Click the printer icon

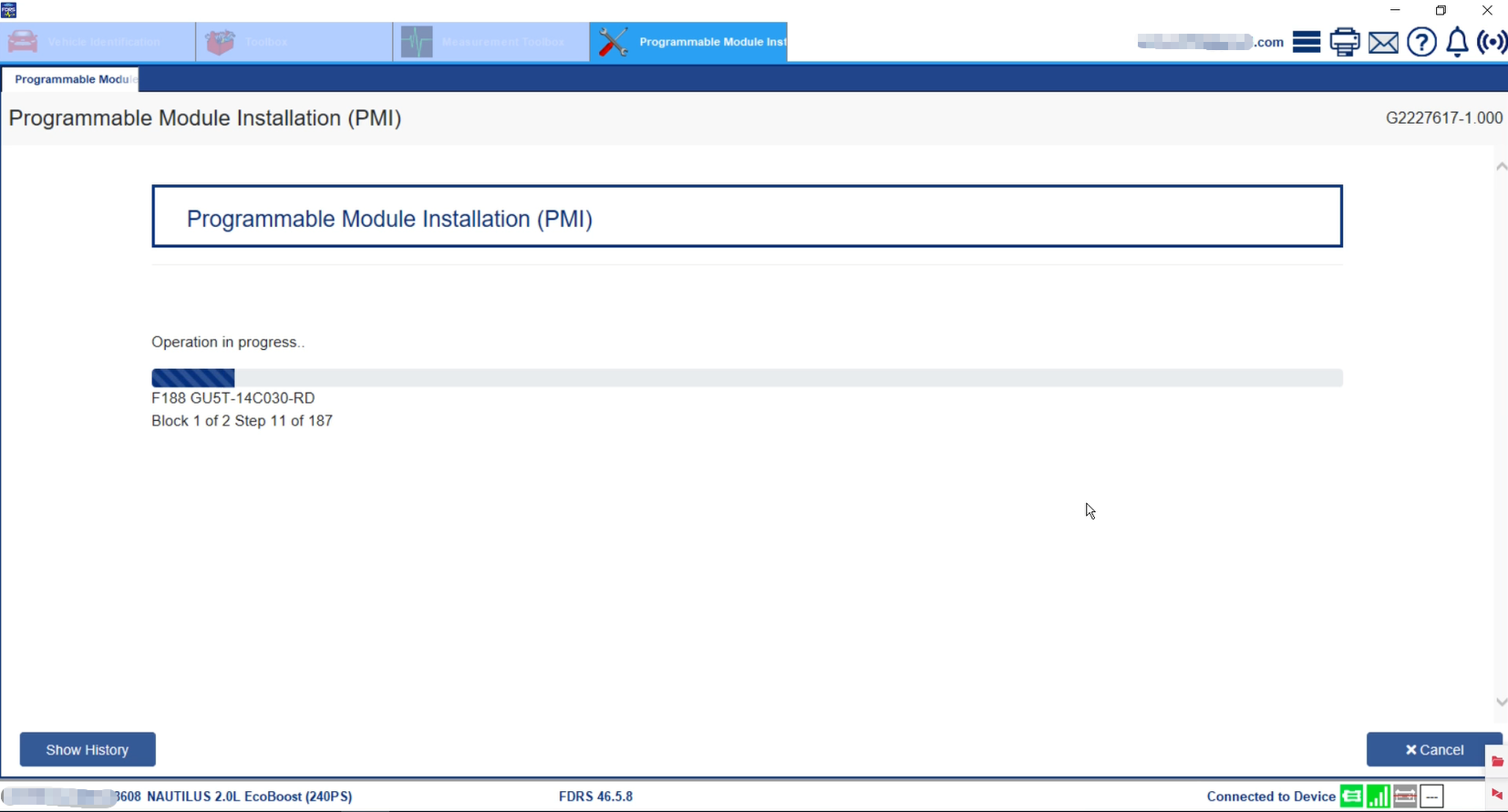coord(1345,42)
